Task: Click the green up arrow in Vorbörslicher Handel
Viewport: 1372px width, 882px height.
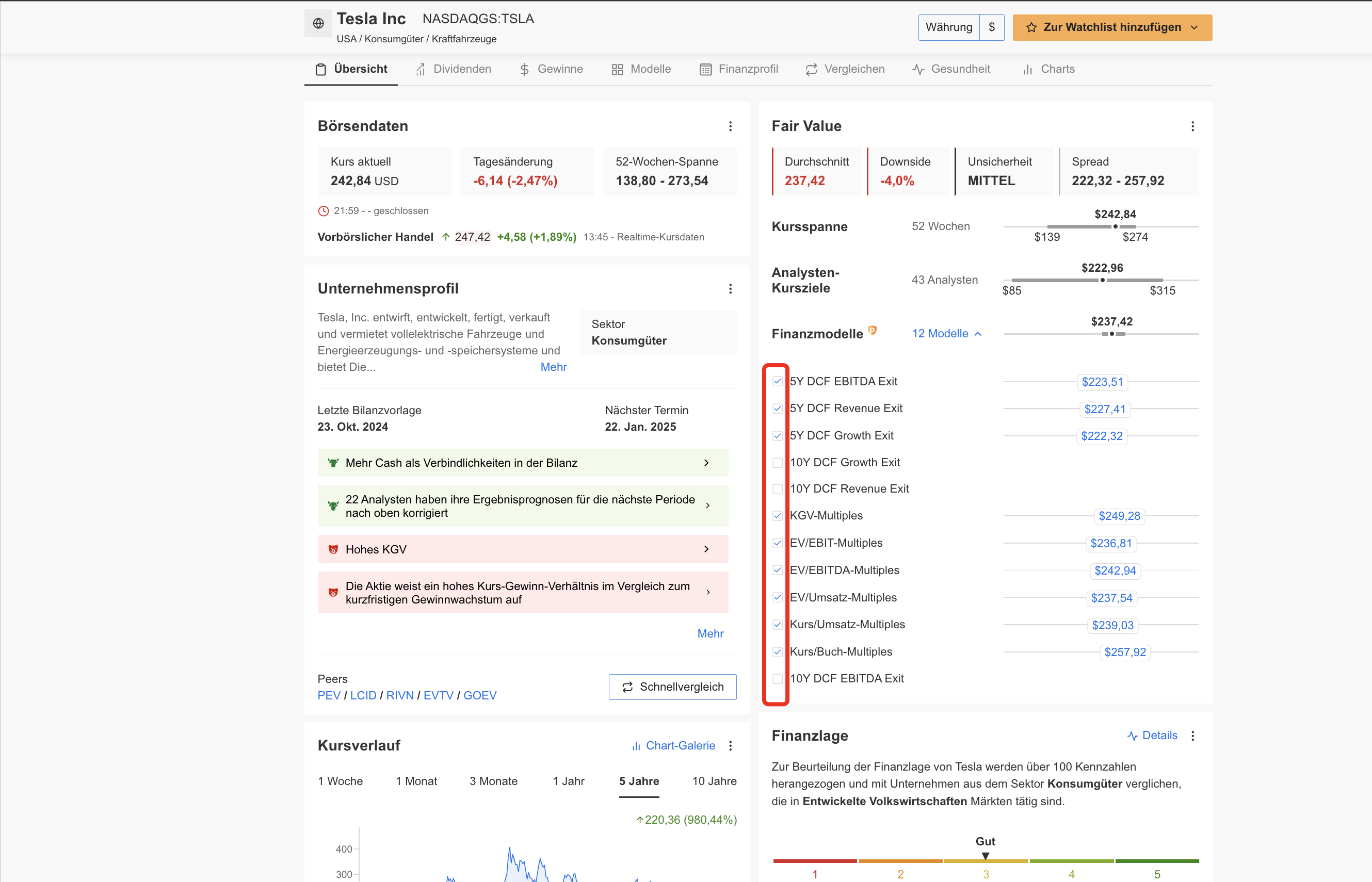Action: coord(446,237)
